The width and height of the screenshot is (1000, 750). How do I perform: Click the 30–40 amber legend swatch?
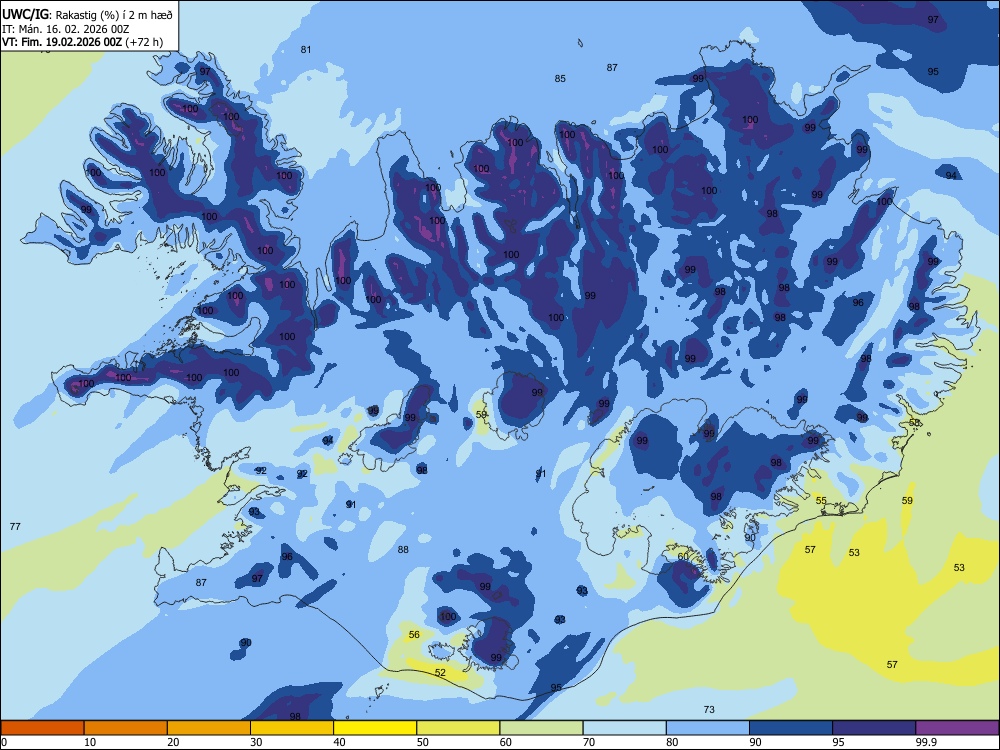[292, 728]
